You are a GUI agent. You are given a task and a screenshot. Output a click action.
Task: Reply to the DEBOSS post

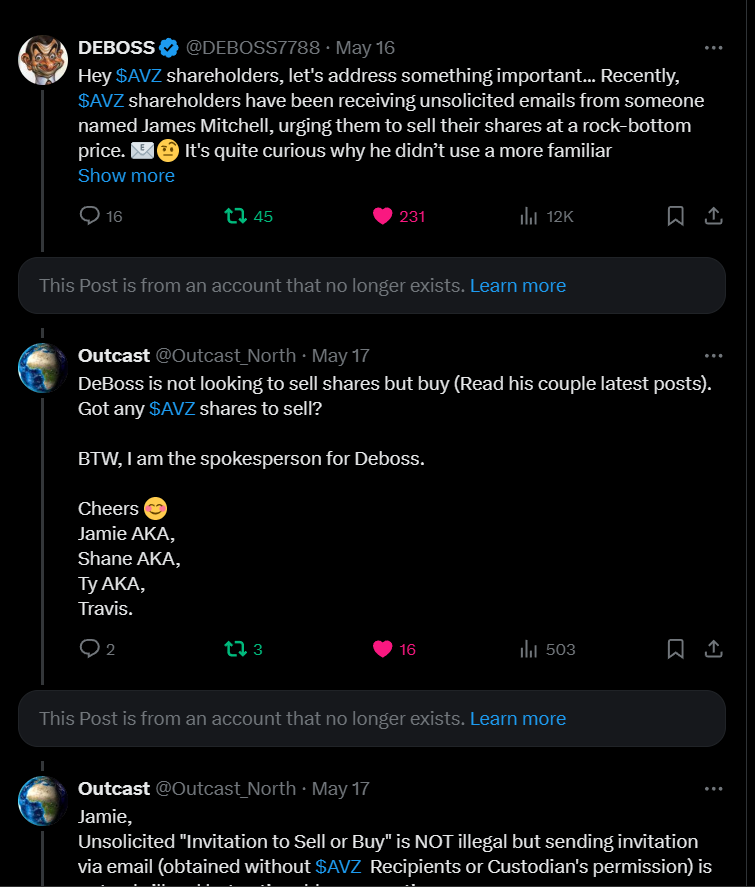(x=90, y=216)
